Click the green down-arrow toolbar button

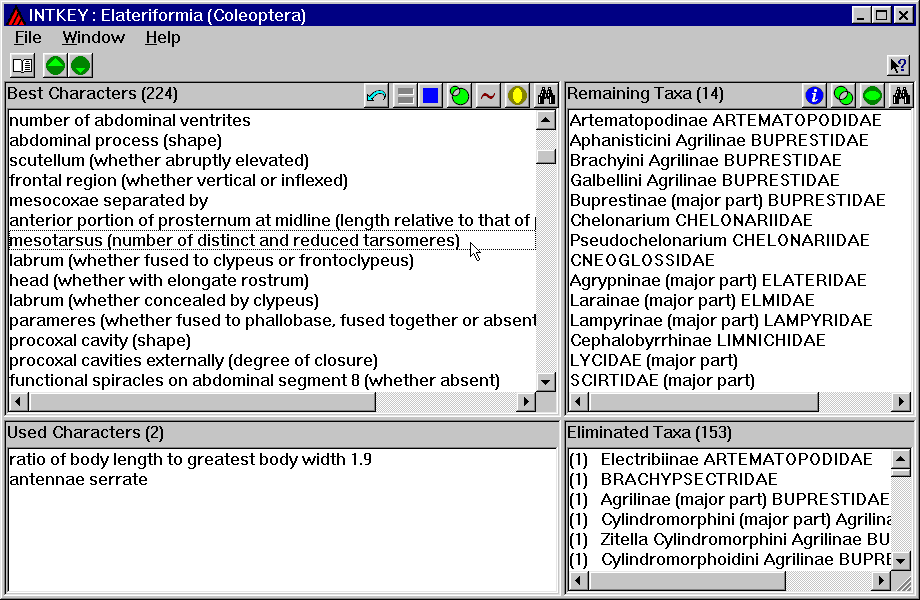[x=80, y=65]
